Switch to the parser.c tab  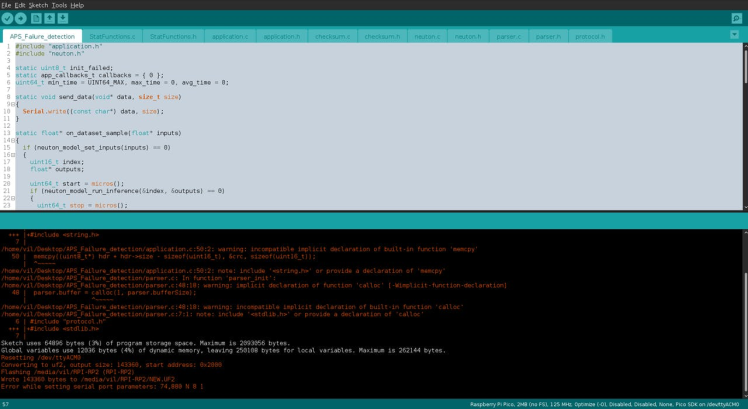[509, 36]
